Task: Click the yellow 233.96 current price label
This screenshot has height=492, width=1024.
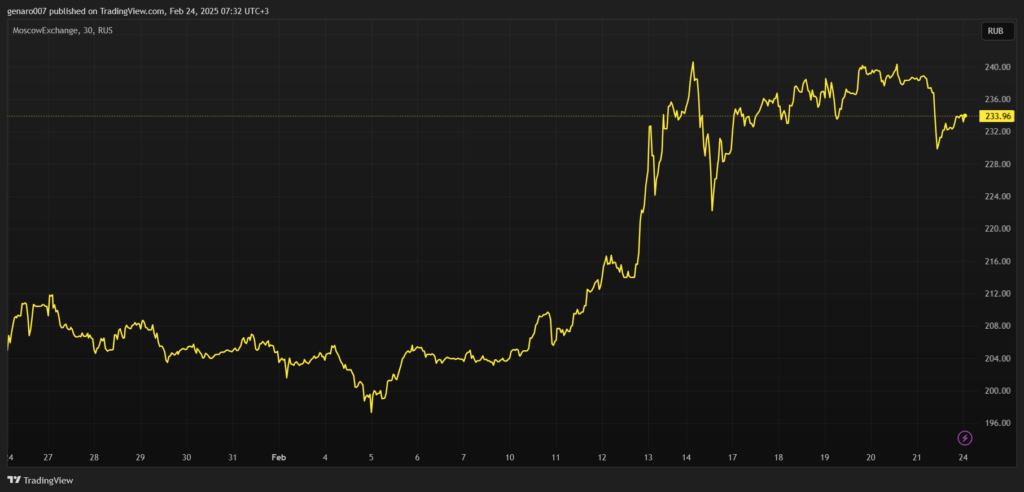Action: [x=996, y=117]
